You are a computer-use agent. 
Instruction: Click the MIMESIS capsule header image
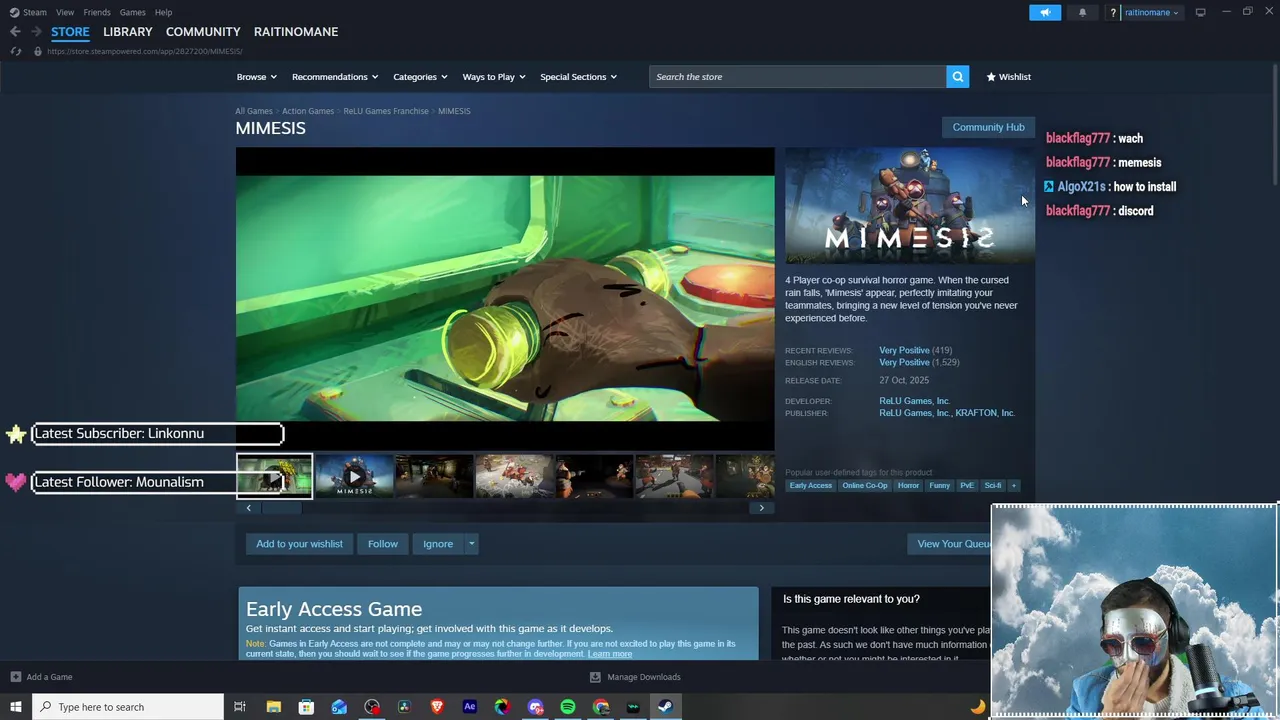click(910, 205)
